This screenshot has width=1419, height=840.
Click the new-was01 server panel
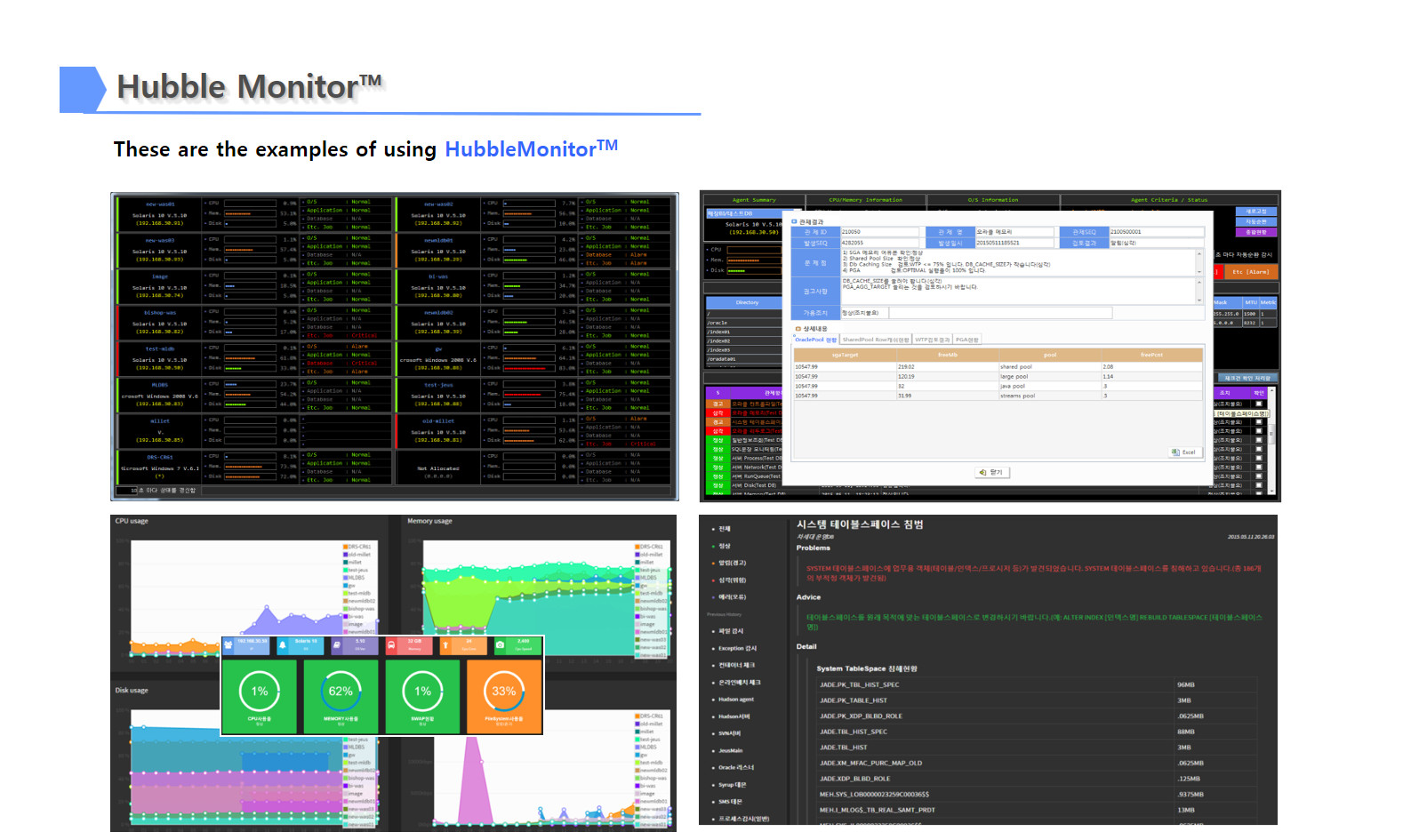point(254,214)
